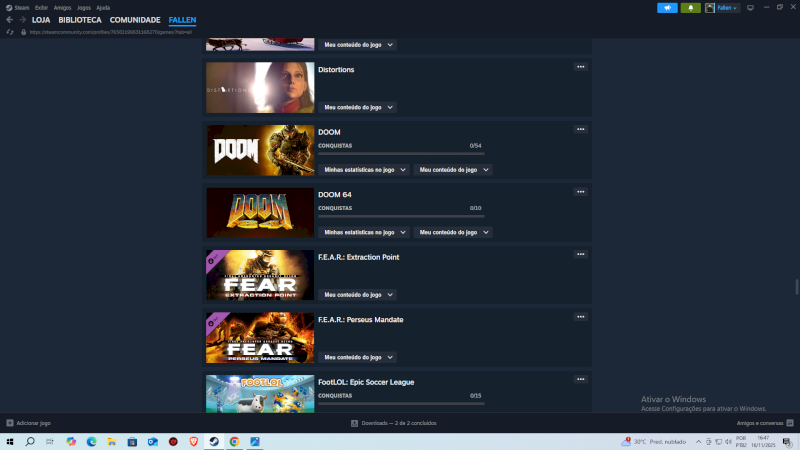Click the Adicionar jogo button
Screen dimensions: 800x450
(29, 423)
